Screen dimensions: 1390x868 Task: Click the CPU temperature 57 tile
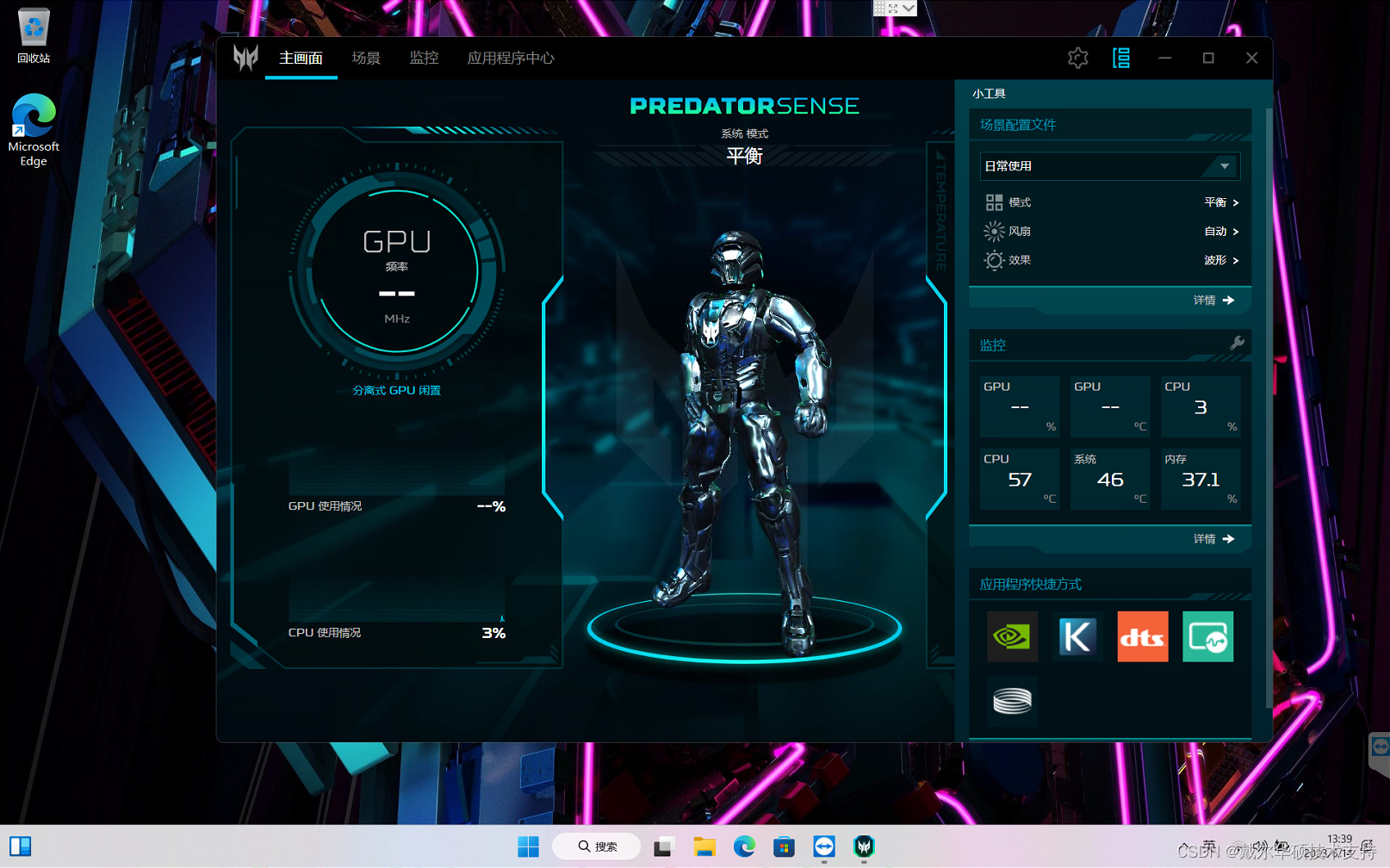point(1020,479)
